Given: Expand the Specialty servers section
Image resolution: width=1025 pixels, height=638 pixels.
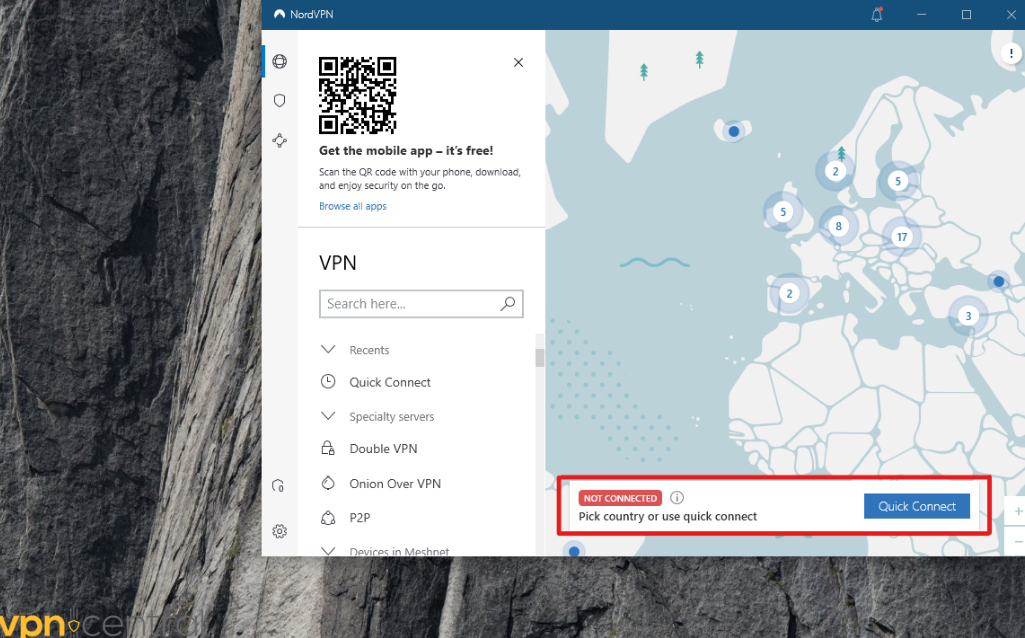Looking at the screenshot, I should tap(329, 416).
